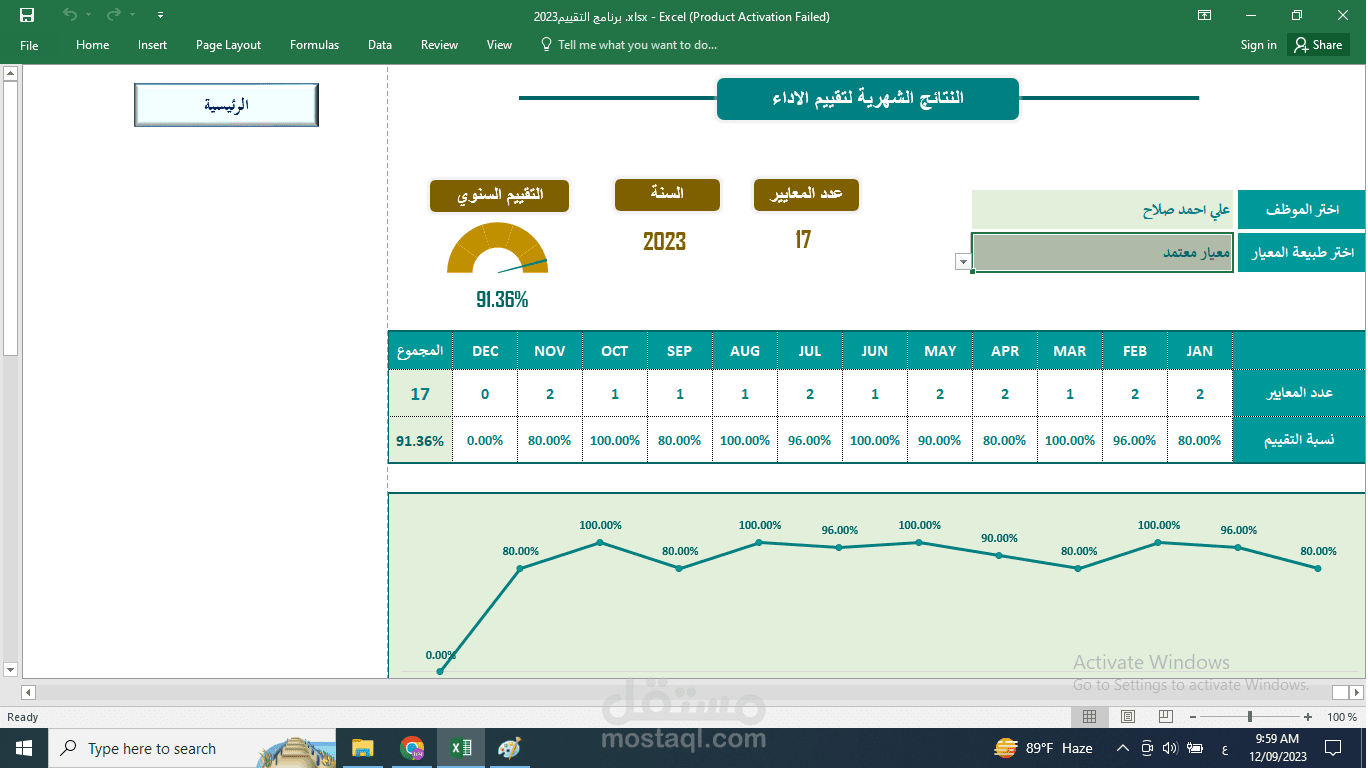Go to the Data tab
This screenshot has width=1368, height=768.
380,45
